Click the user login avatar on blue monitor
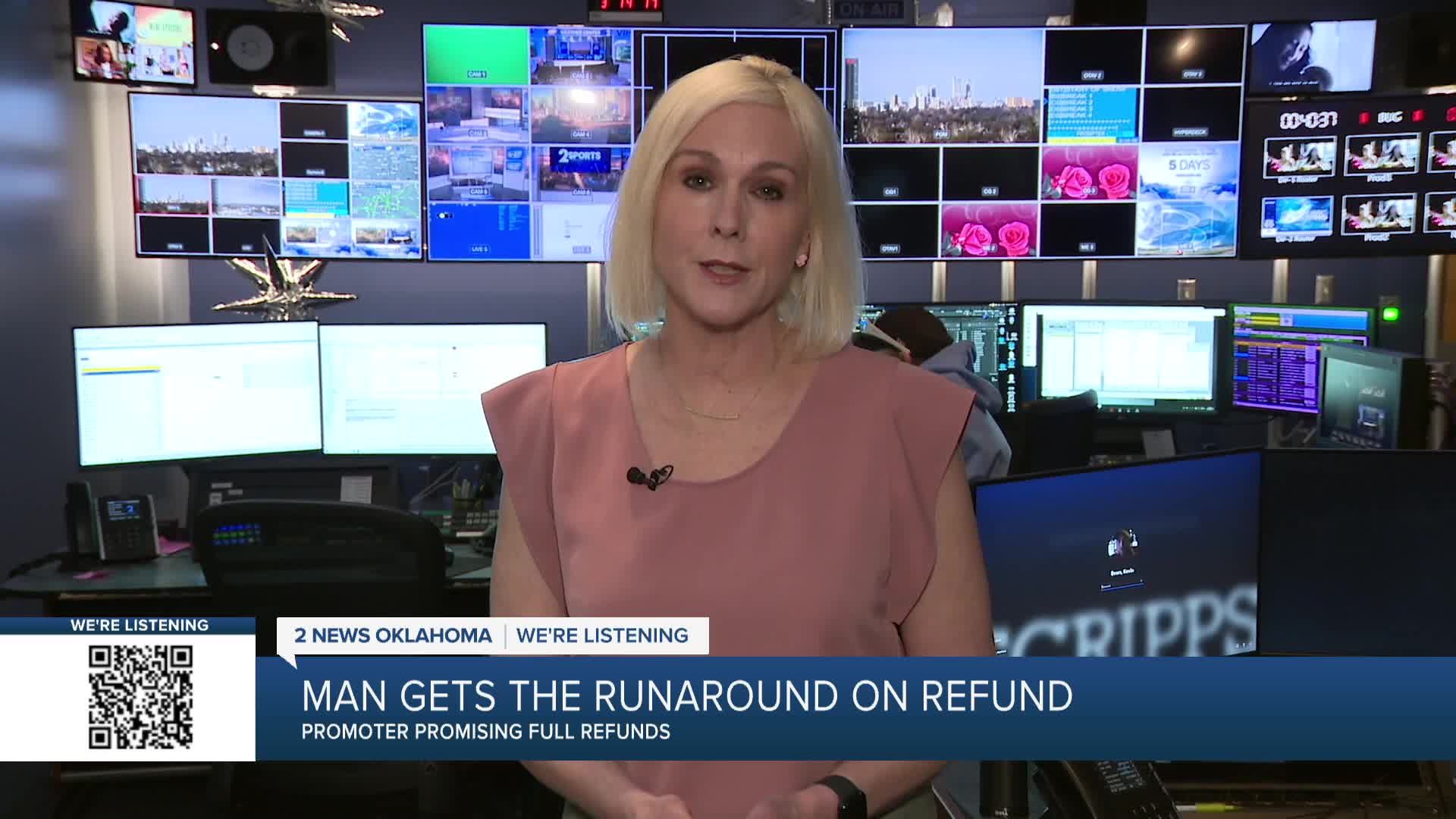1456x819 pixels. click(x=1122, y=544)
